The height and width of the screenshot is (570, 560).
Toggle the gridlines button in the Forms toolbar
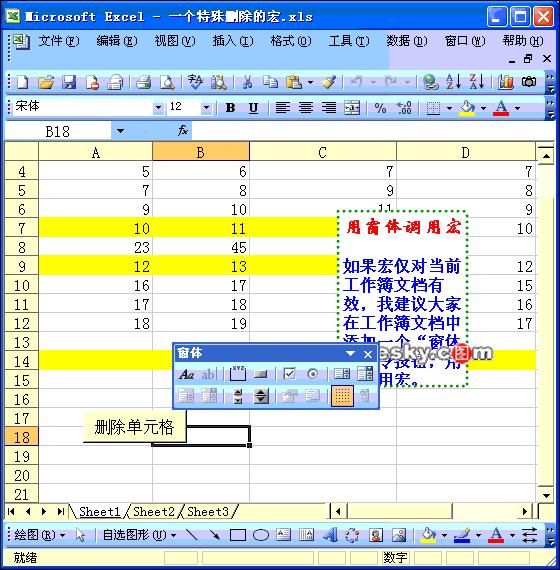[342, 396]
